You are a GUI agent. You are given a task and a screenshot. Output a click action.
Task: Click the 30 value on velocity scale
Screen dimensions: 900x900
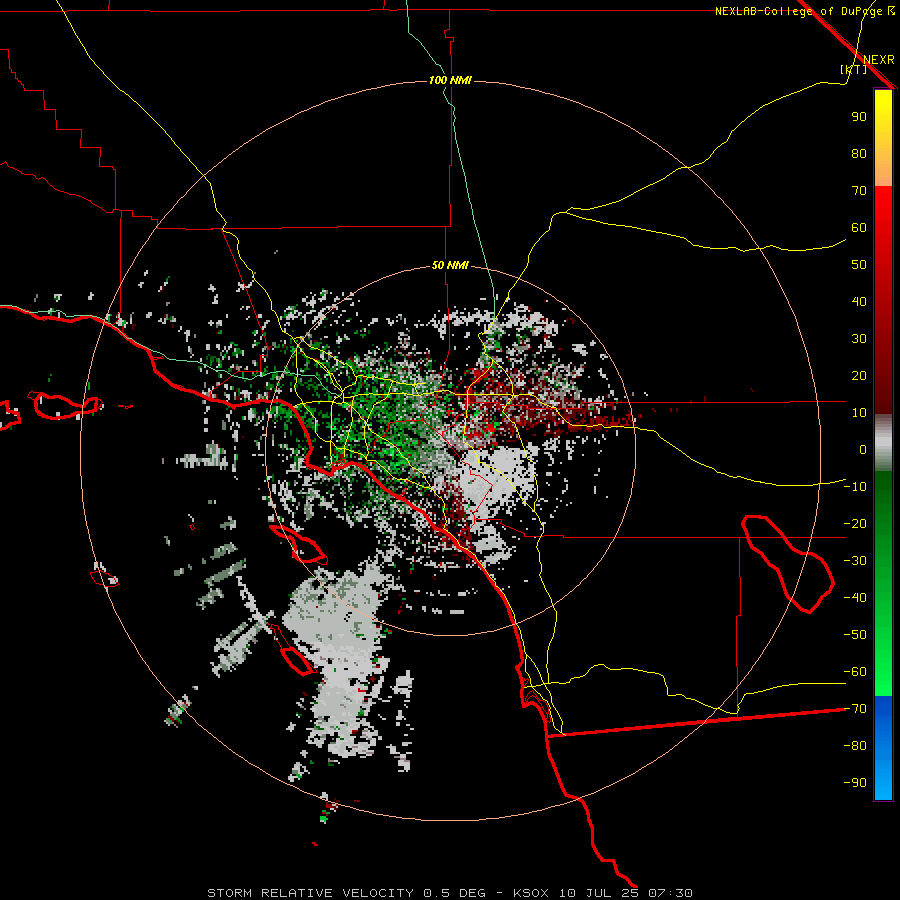coord(859,339)
